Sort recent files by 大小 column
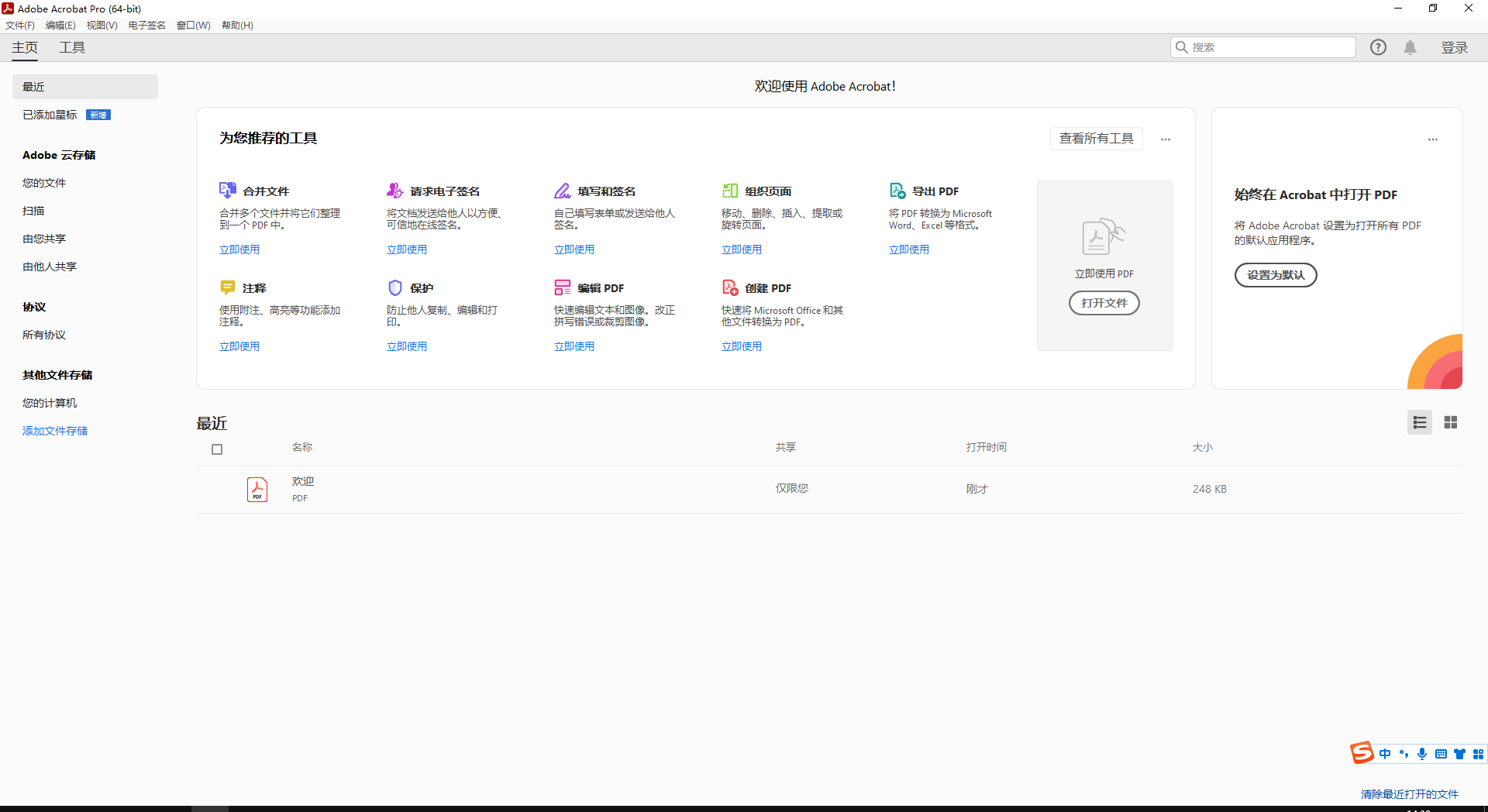Viewport: 1488px width, 812px height. [1203, 447]
